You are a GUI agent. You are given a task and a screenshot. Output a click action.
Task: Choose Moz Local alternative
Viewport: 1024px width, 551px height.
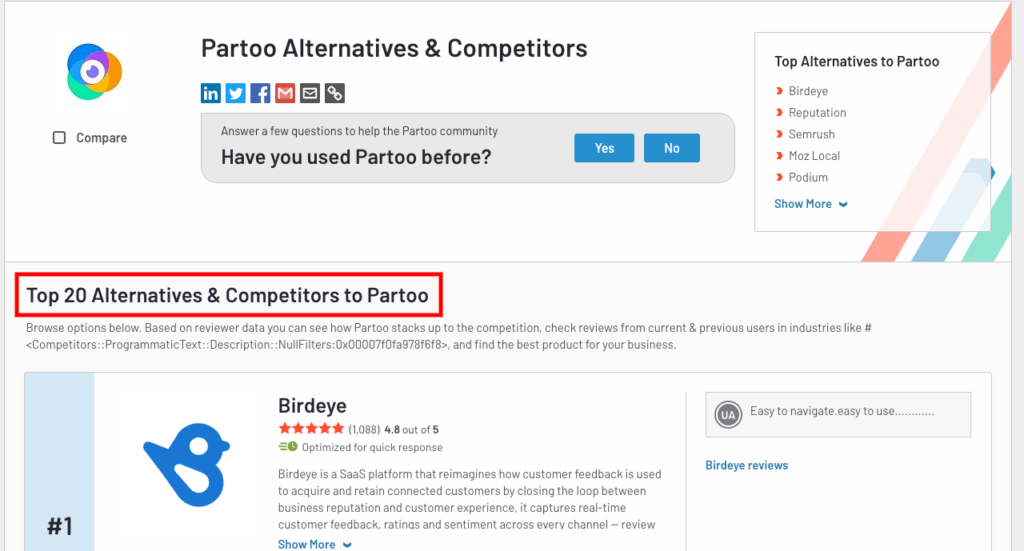click(814, 155)
